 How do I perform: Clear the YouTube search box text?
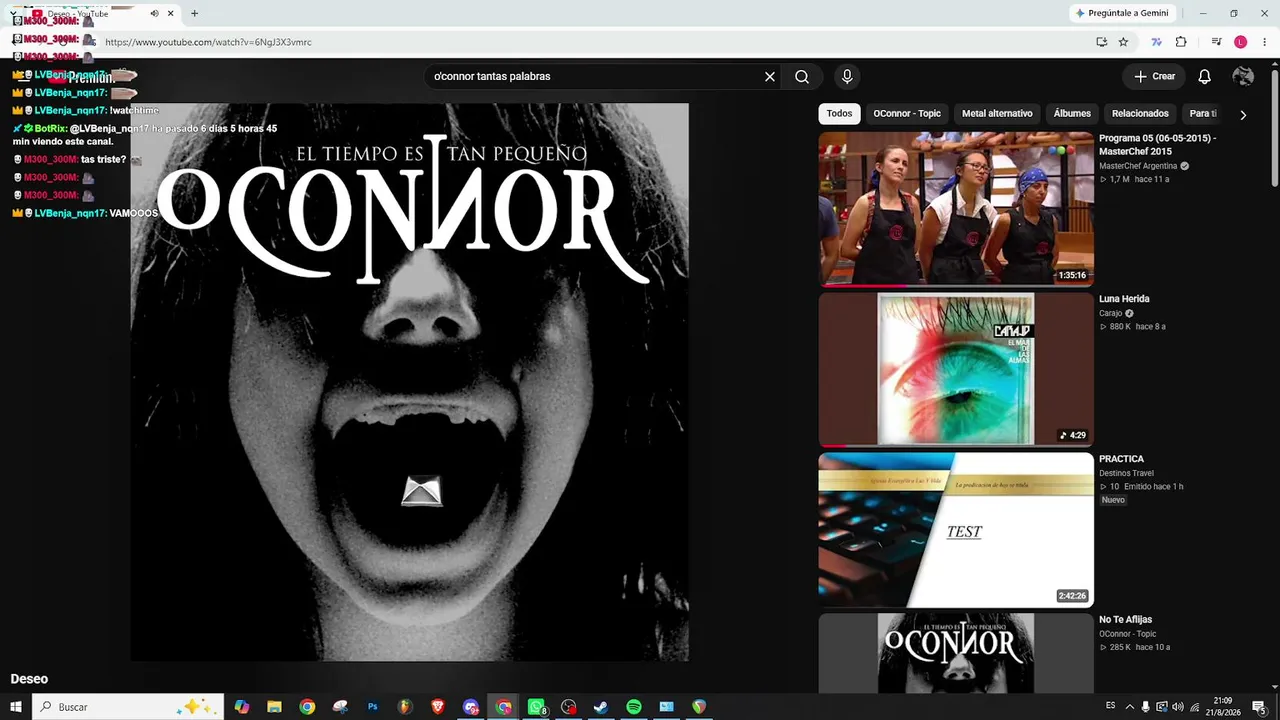click(770, 76)
